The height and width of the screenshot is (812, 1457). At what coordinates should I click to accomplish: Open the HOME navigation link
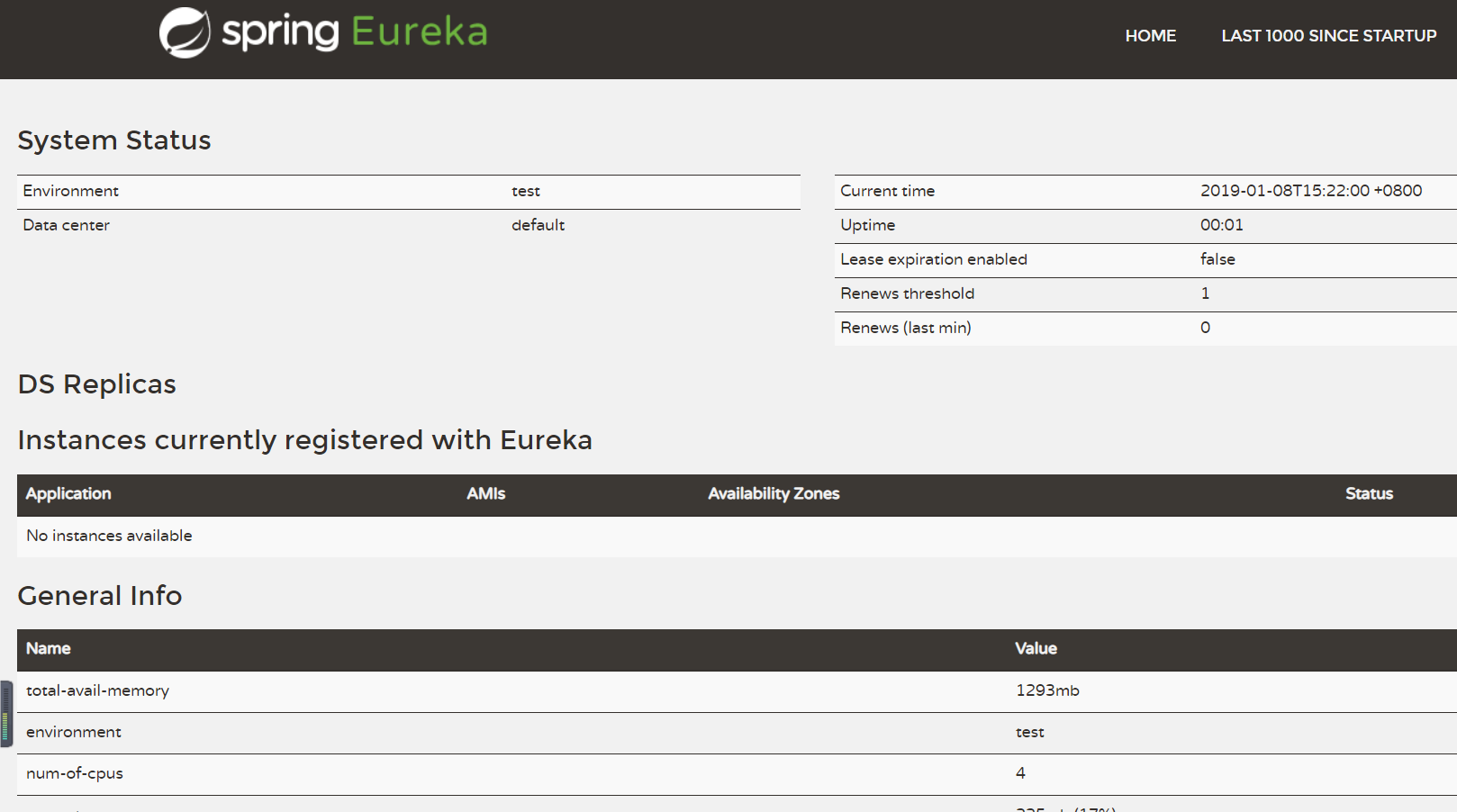click(1150, 36)
